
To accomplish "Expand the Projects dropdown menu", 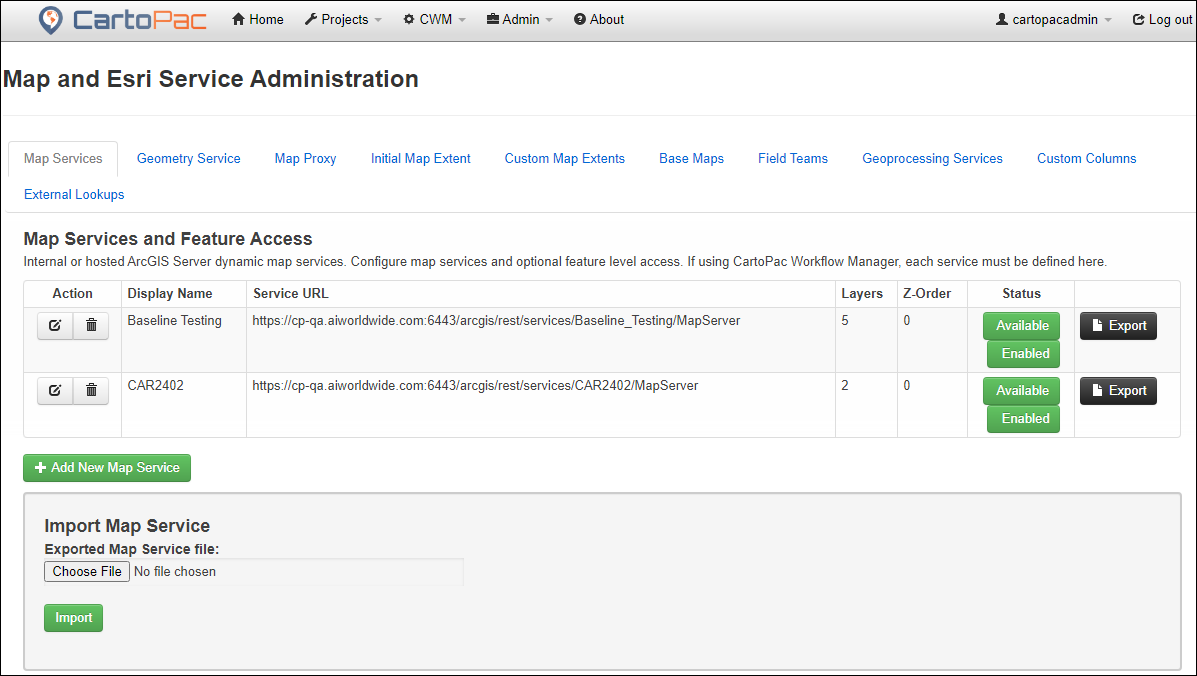I will tap(343, 20).
